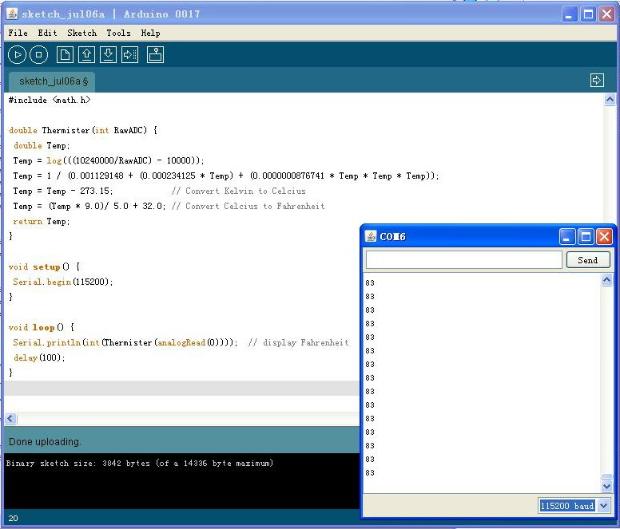Click editor horizontal scroll left arrow
Screen dimensions: 620x529
tap(11, 418)
